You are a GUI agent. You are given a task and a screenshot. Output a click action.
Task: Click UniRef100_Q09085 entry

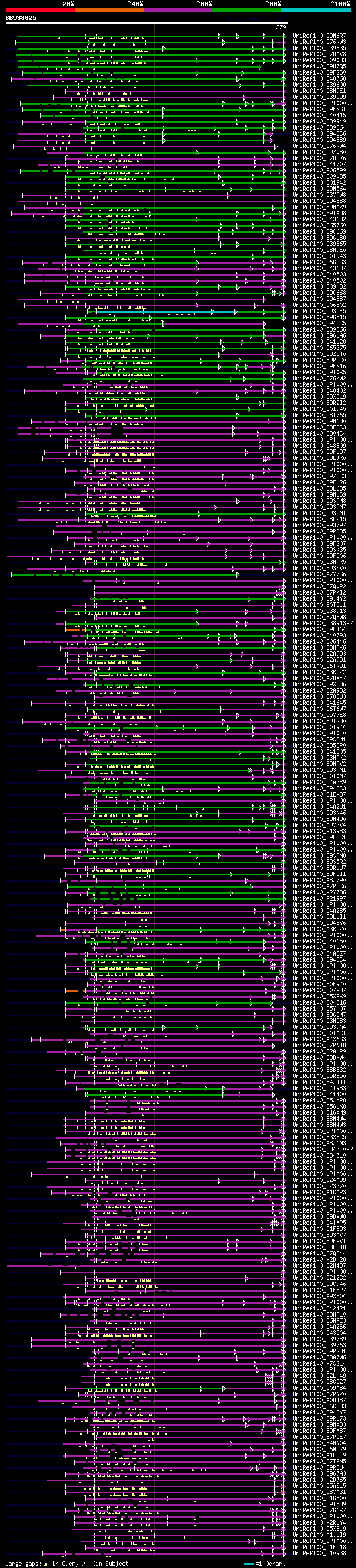(x=319, y=176)
